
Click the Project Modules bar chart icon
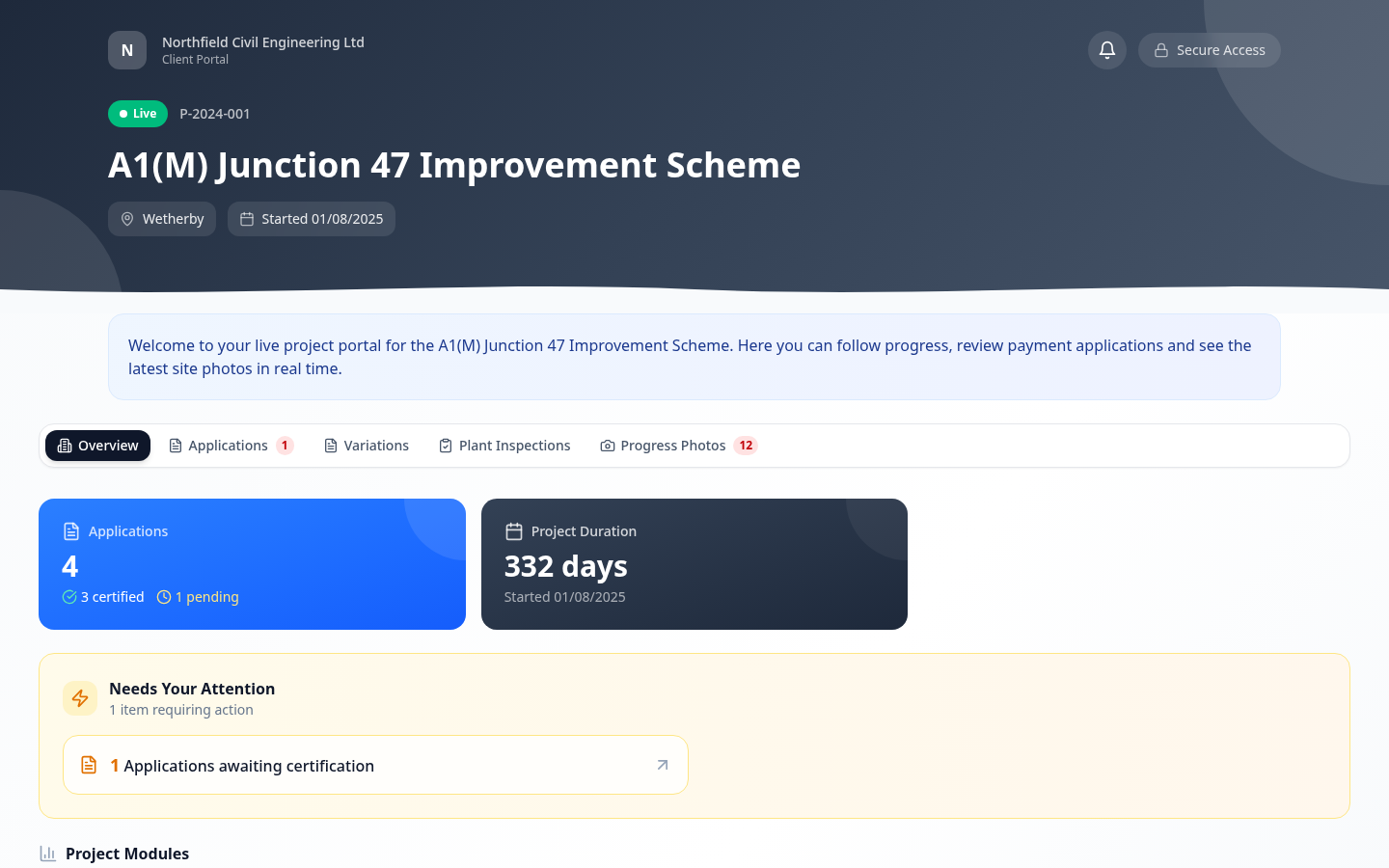pos(47,854)
